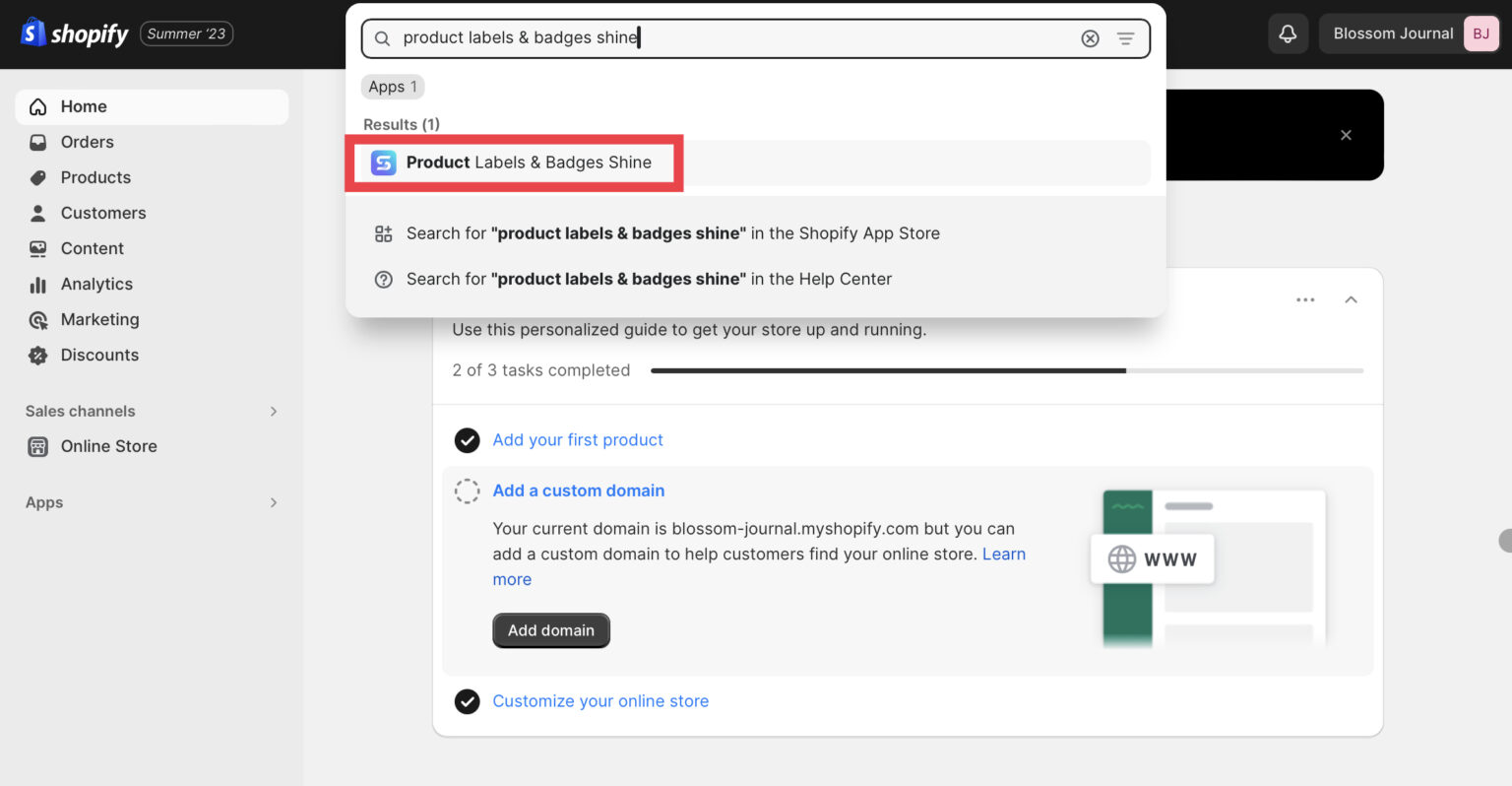The image size is (1512, 786).
Task: Uncheck Customize your online store task
Action: (x=467, y=701)
